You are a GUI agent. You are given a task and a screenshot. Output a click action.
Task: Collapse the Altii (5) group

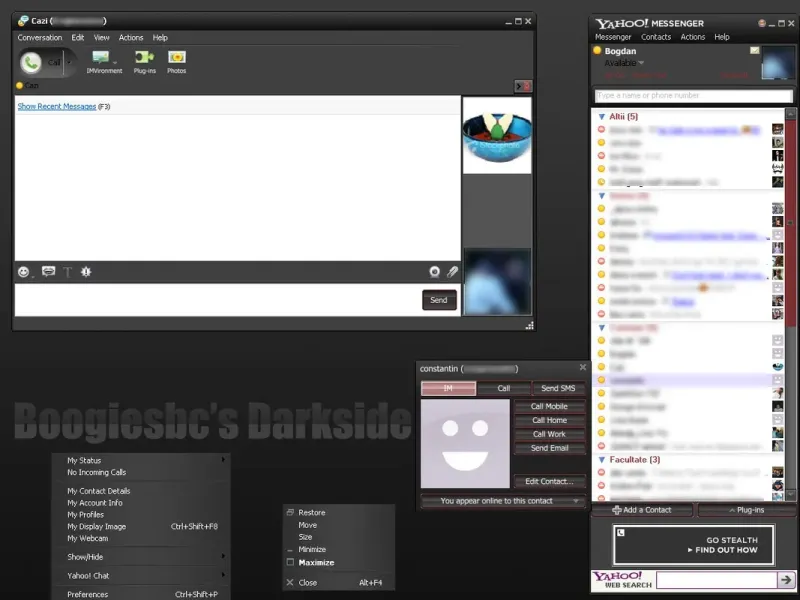(602, 117)
